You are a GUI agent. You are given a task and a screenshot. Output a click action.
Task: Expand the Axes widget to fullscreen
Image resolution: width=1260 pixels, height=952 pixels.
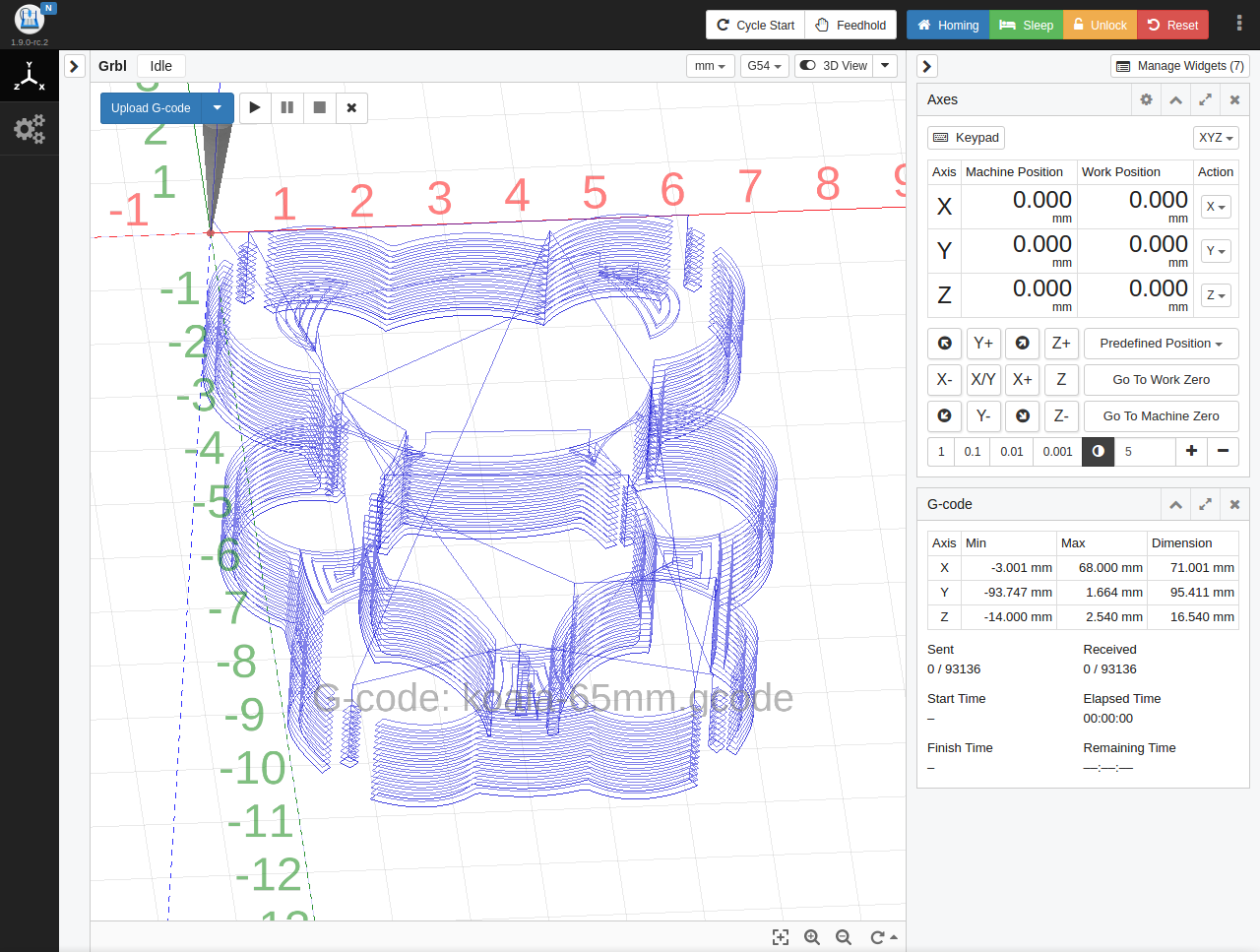tap(1205, 99)
